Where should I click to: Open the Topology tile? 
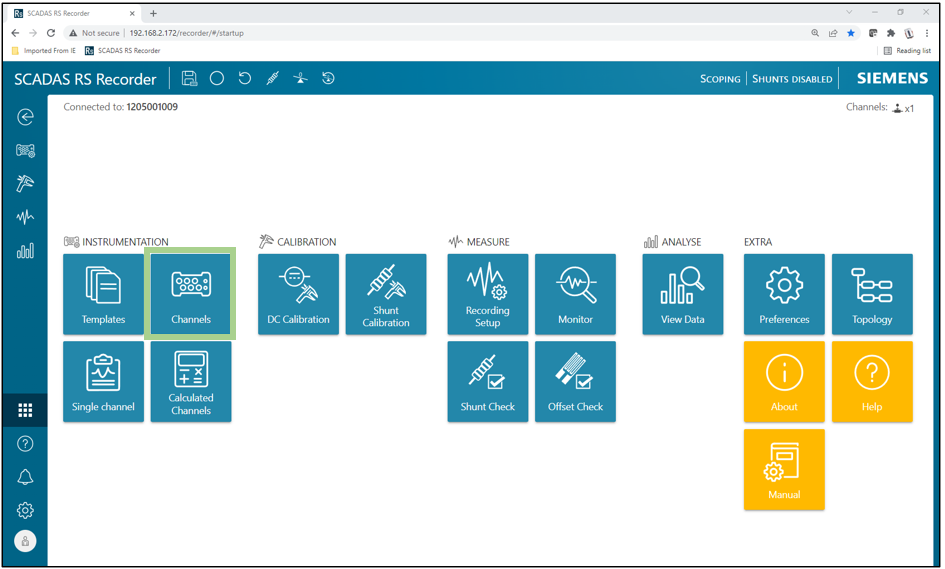[872, 294]
